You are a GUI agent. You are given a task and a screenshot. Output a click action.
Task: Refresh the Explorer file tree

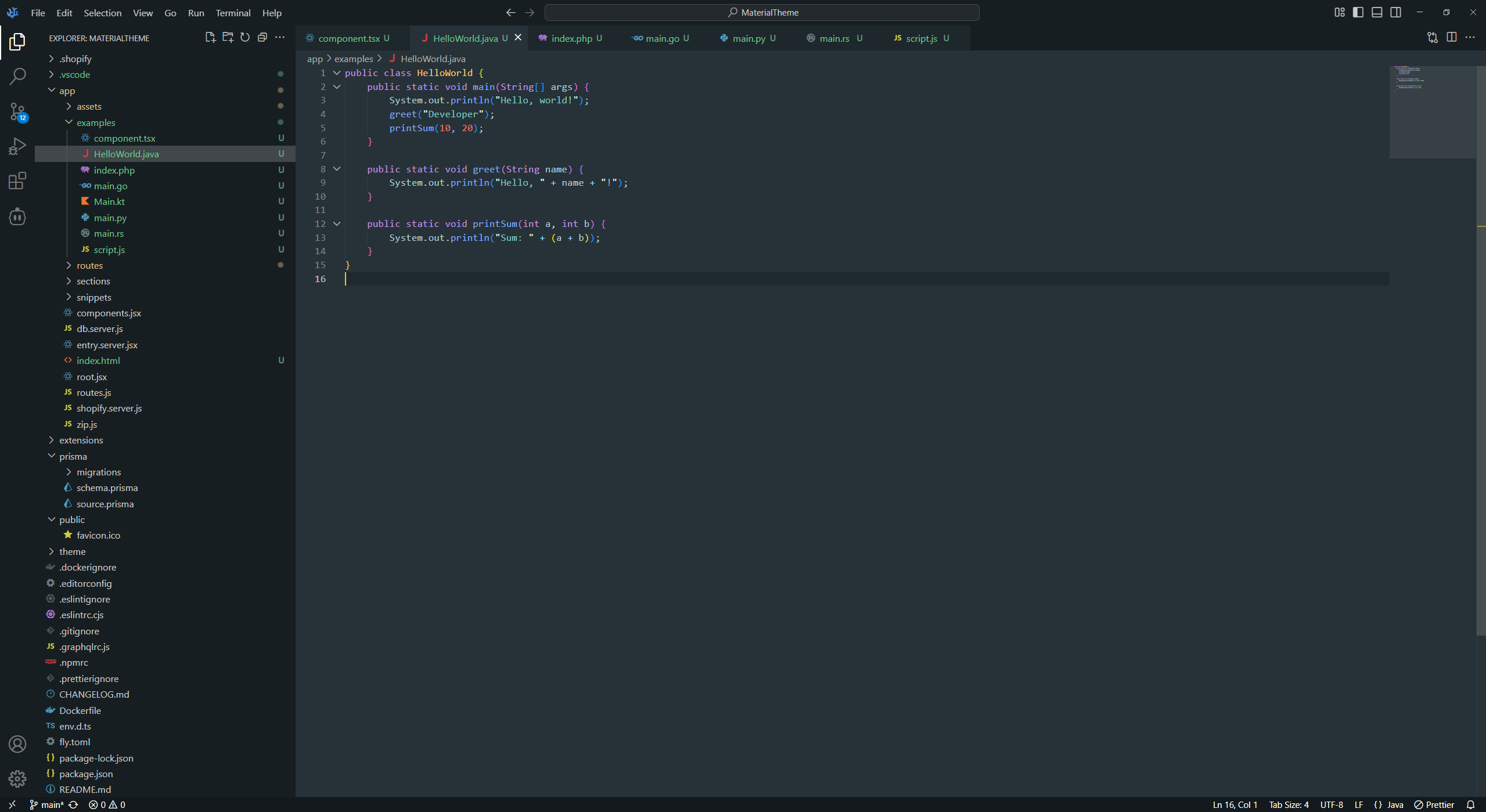[x=245, y=38]
